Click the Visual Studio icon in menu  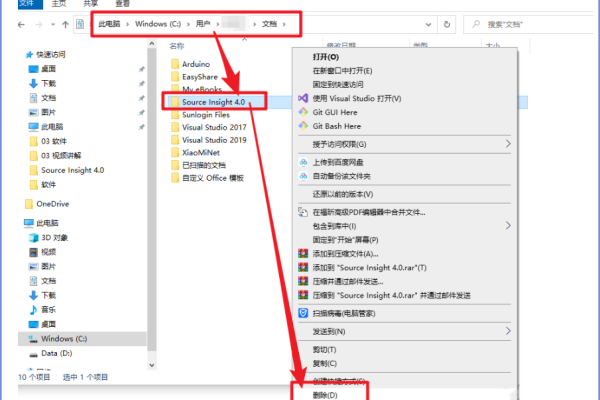point(303,98)
